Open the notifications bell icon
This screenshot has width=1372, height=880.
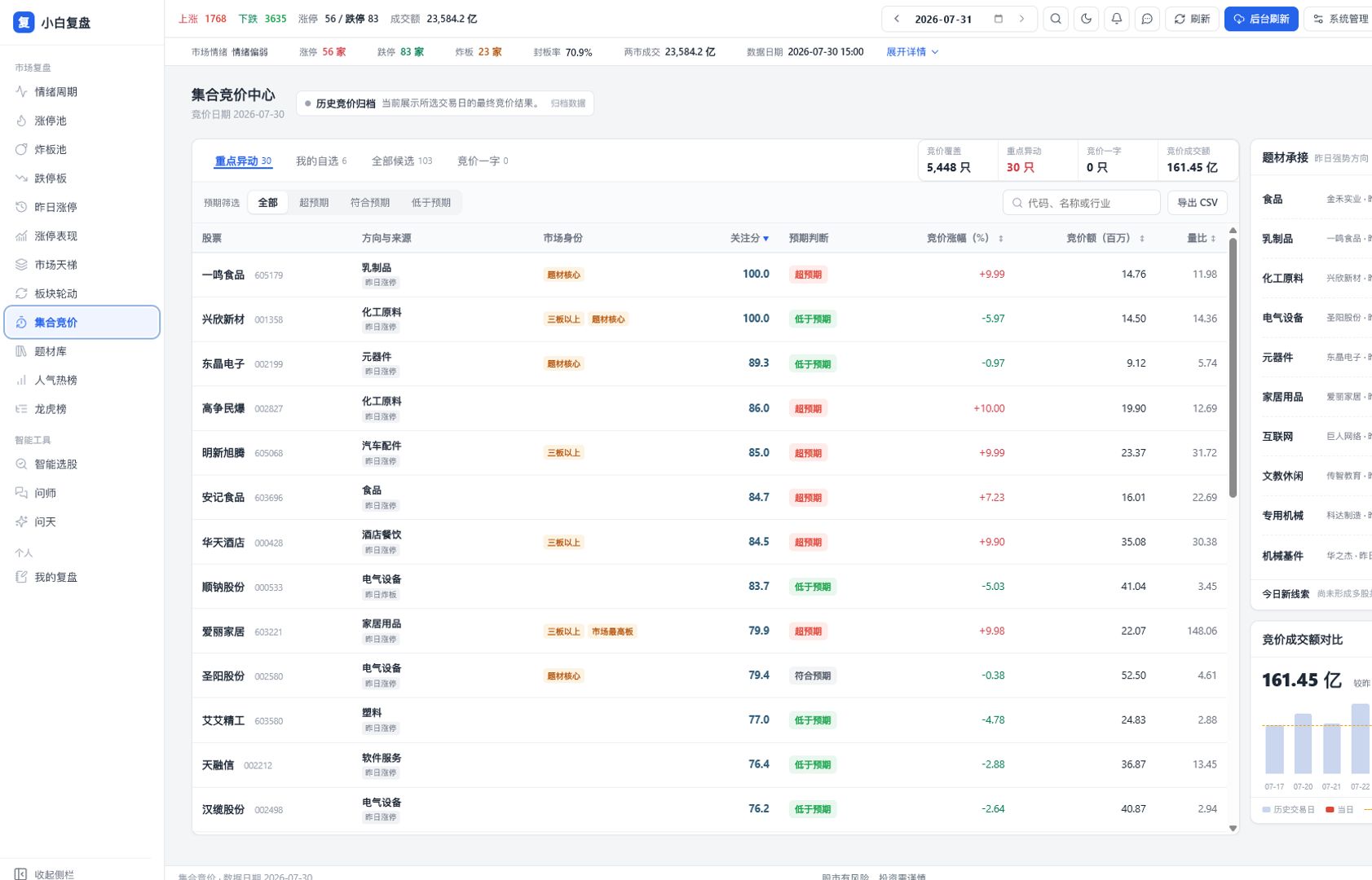pos(1117,19)
